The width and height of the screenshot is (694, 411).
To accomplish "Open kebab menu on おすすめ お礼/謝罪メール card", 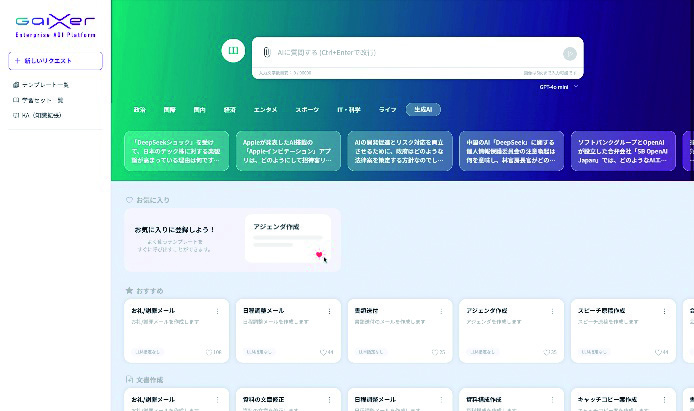I will 218,311.
